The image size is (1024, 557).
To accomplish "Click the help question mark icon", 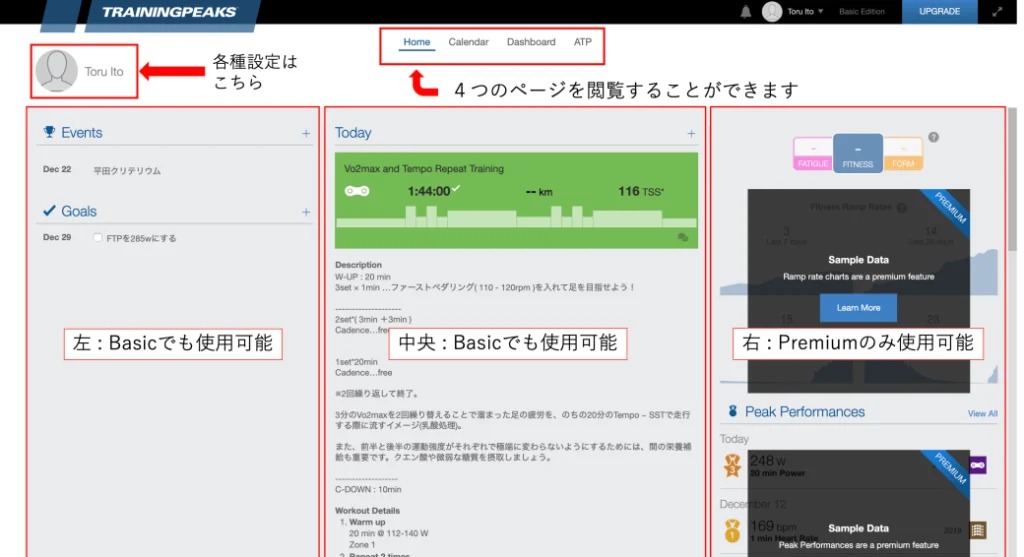I will 934,137.
